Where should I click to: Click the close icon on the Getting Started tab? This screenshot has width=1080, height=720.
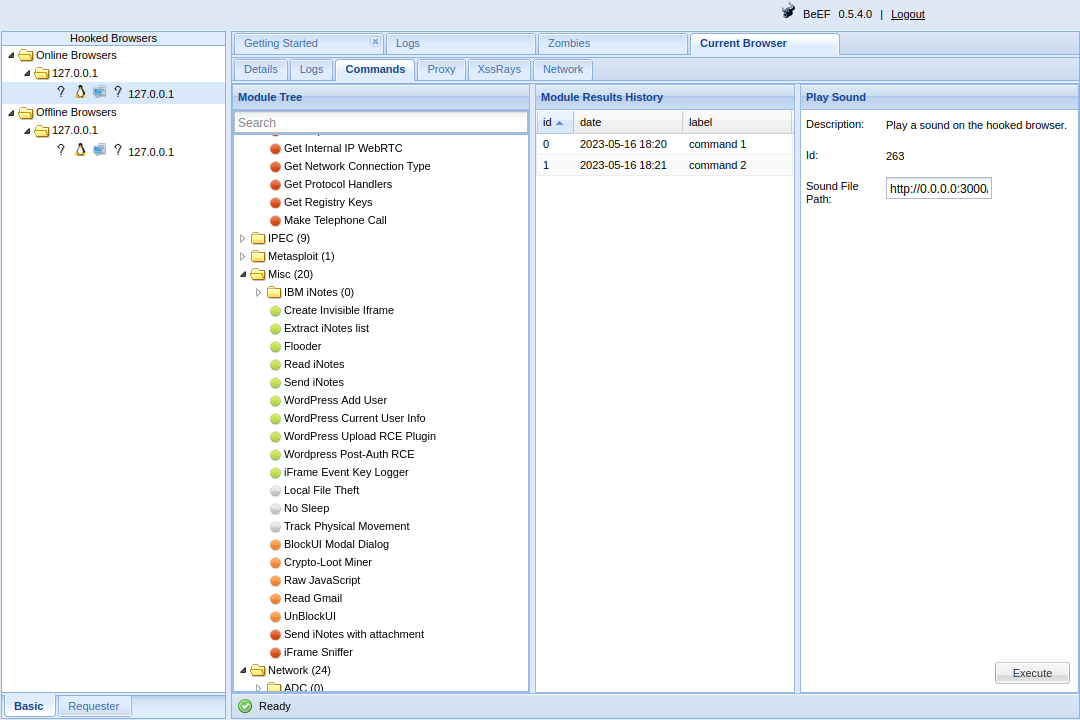point(375,42)
